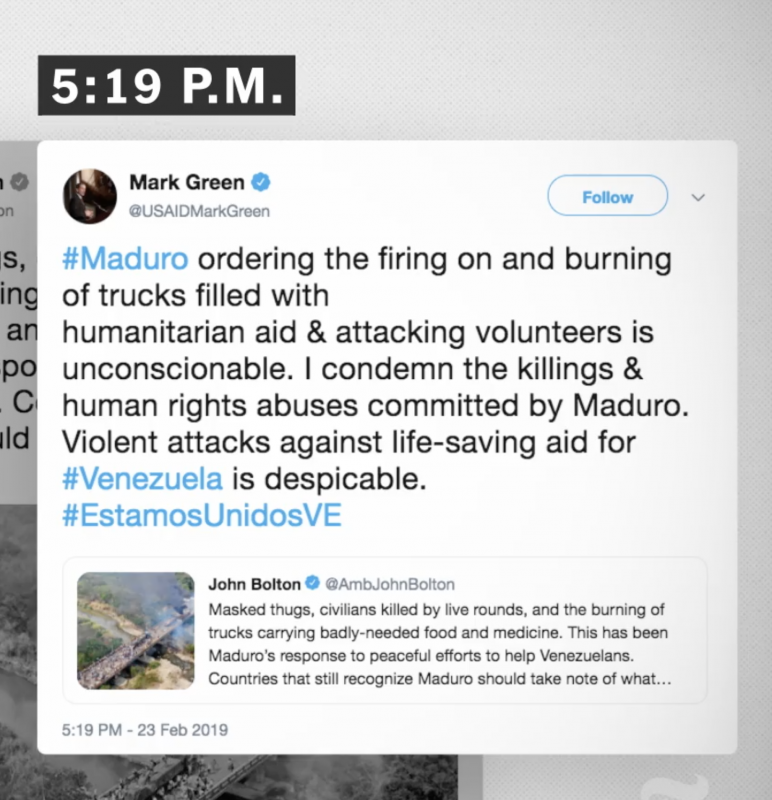Open the #Venezuela hashtag

pos(142,479)
